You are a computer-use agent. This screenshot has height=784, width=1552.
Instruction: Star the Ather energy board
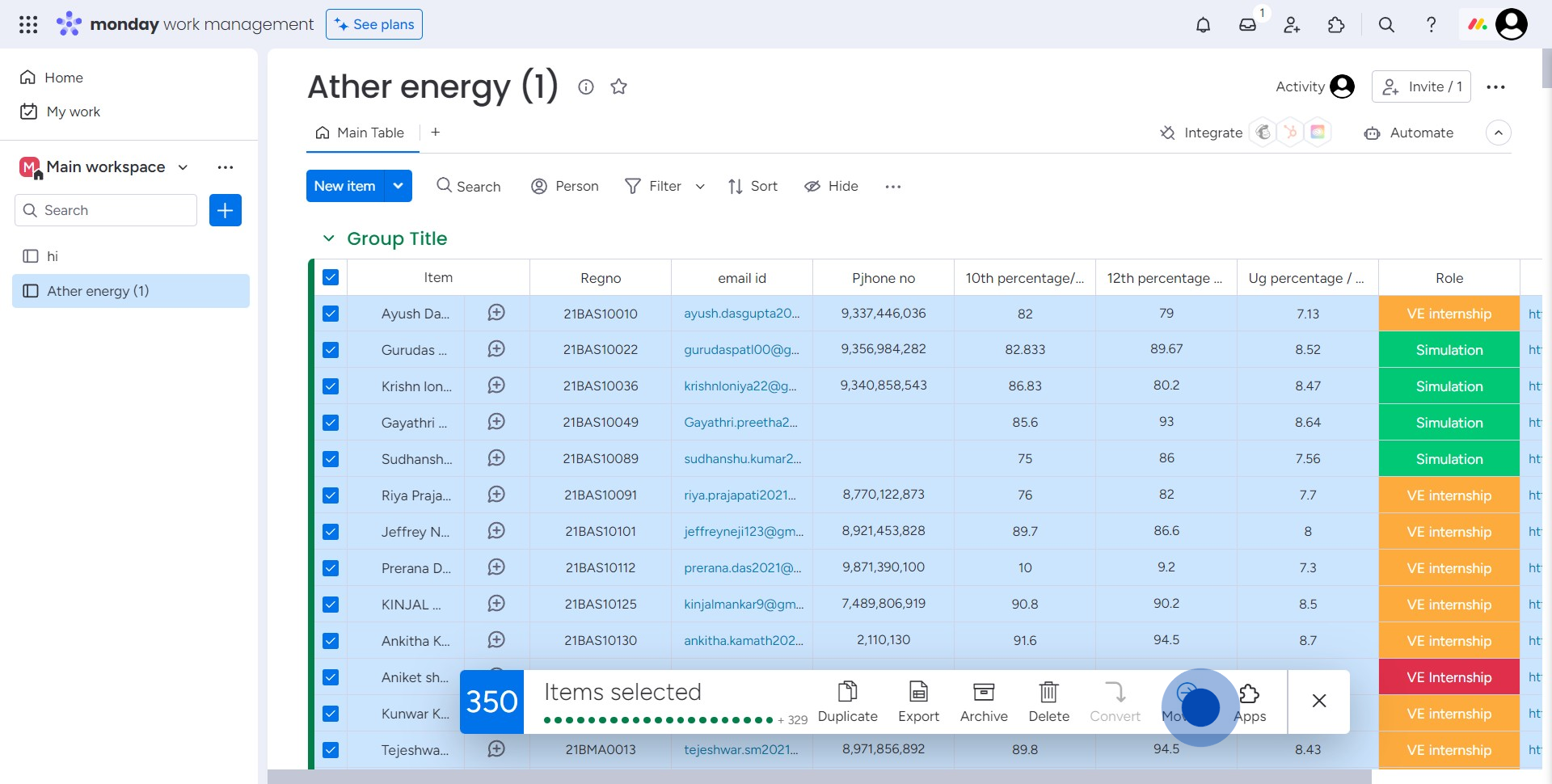[618, 86]
